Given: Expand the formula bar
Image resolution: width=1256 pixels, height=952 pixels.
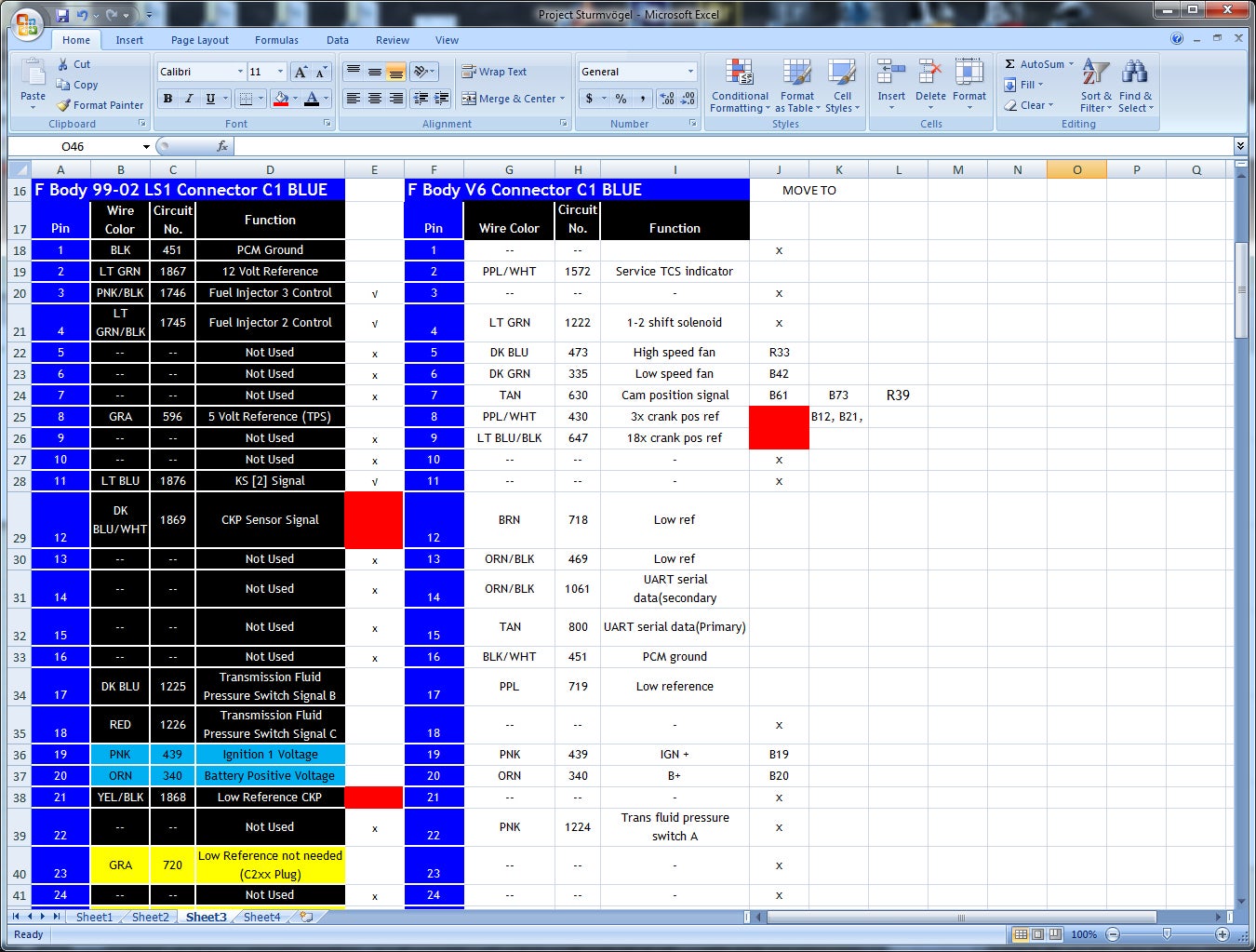Looking at the screenshot, I should (x=1240, y=146).
